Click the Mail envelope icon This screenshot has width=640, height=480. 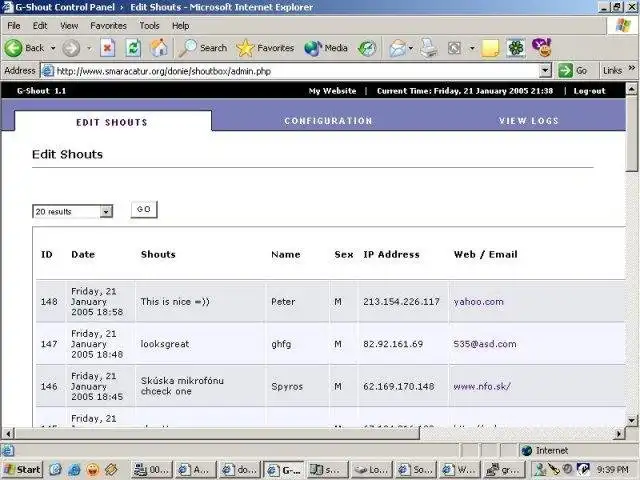click(x=397, y=49)
